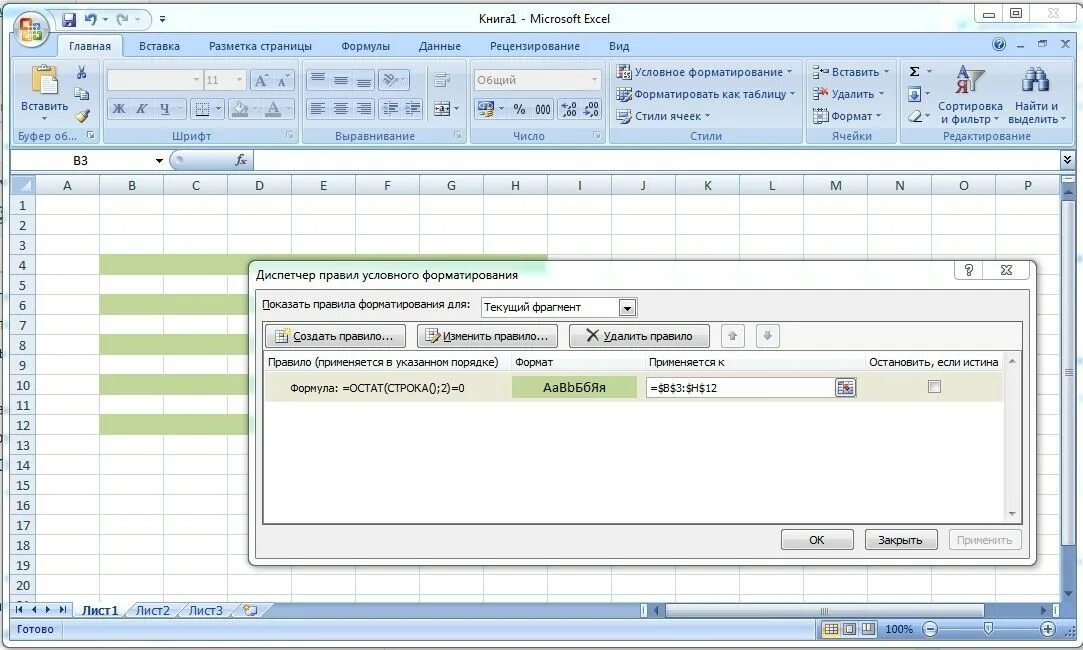Screen dimensions: 1083x650
Task: Switch to the Вид tab
Action: pos(619,46)
